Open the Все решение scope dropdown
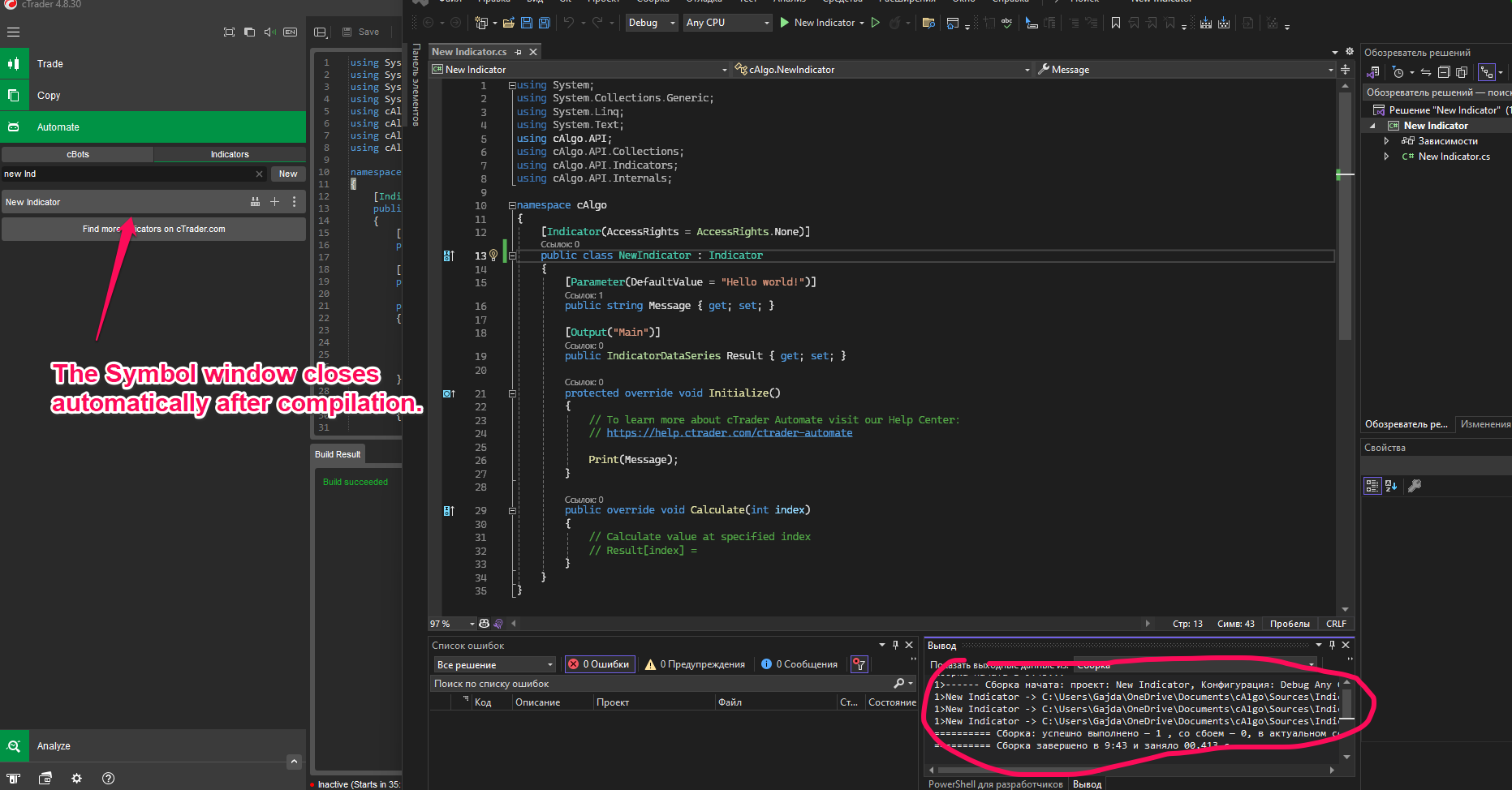The width and height of the screenshot is (1512, 790). pos(494,664)
